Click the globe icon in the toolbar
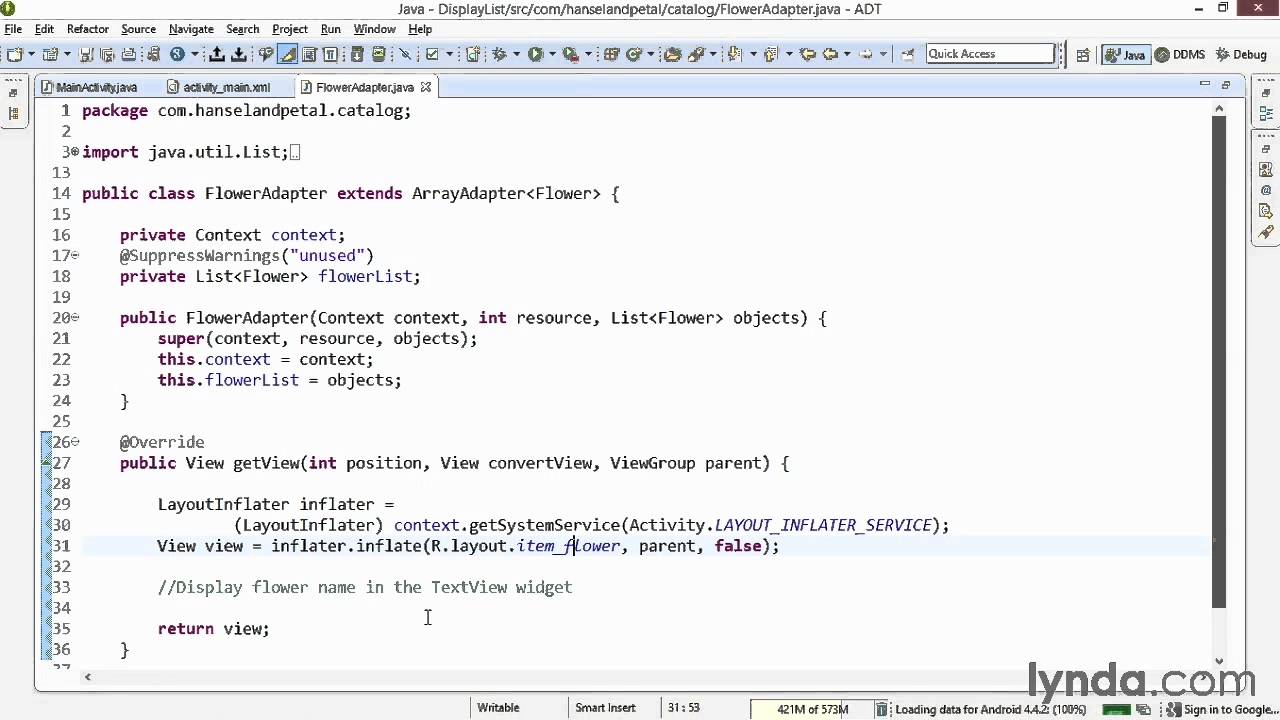The width and height of the screenshot is (1280, 720). [178, 54]
